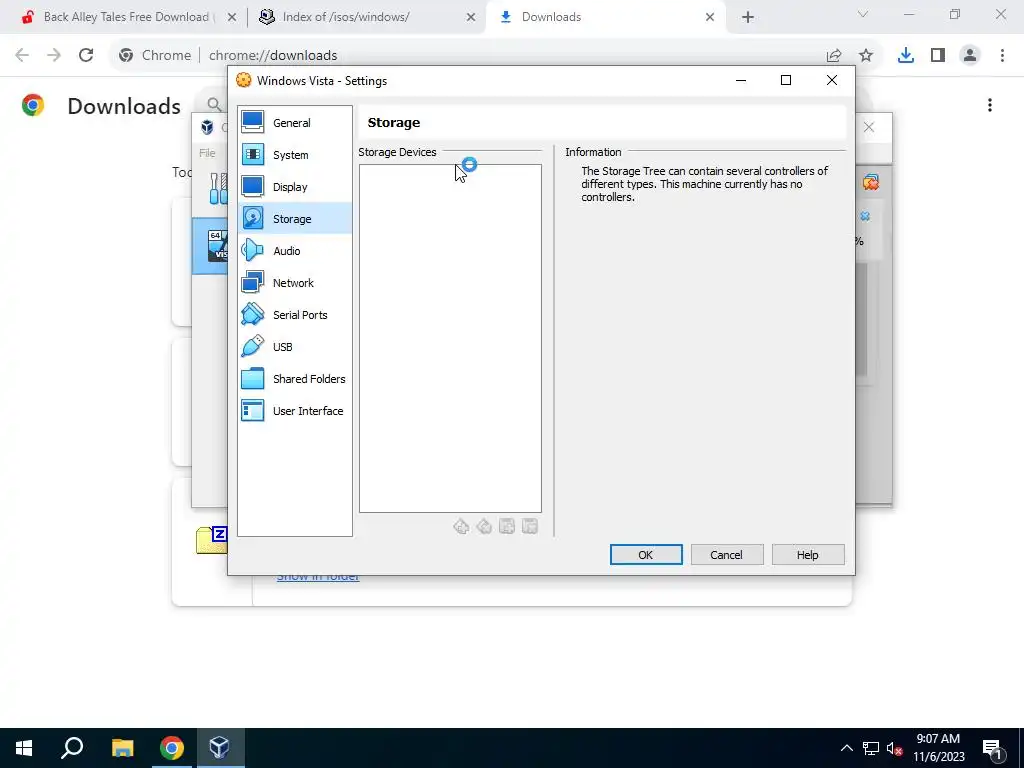Cancel the Windows Vista settings dialog
The height and width of the screenshot is (768, 1024).
[727, 554]
